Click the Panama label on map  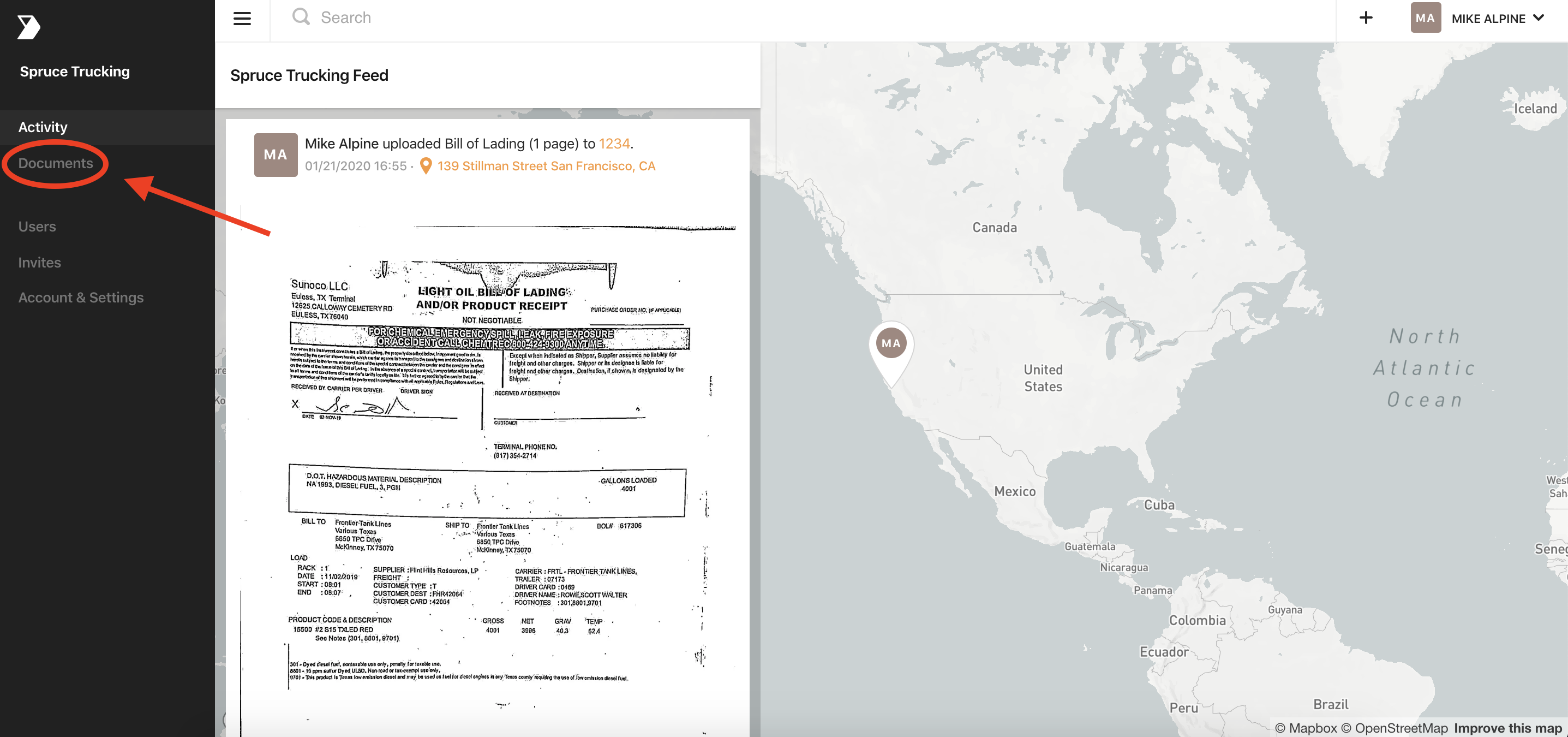(1152, 590)
